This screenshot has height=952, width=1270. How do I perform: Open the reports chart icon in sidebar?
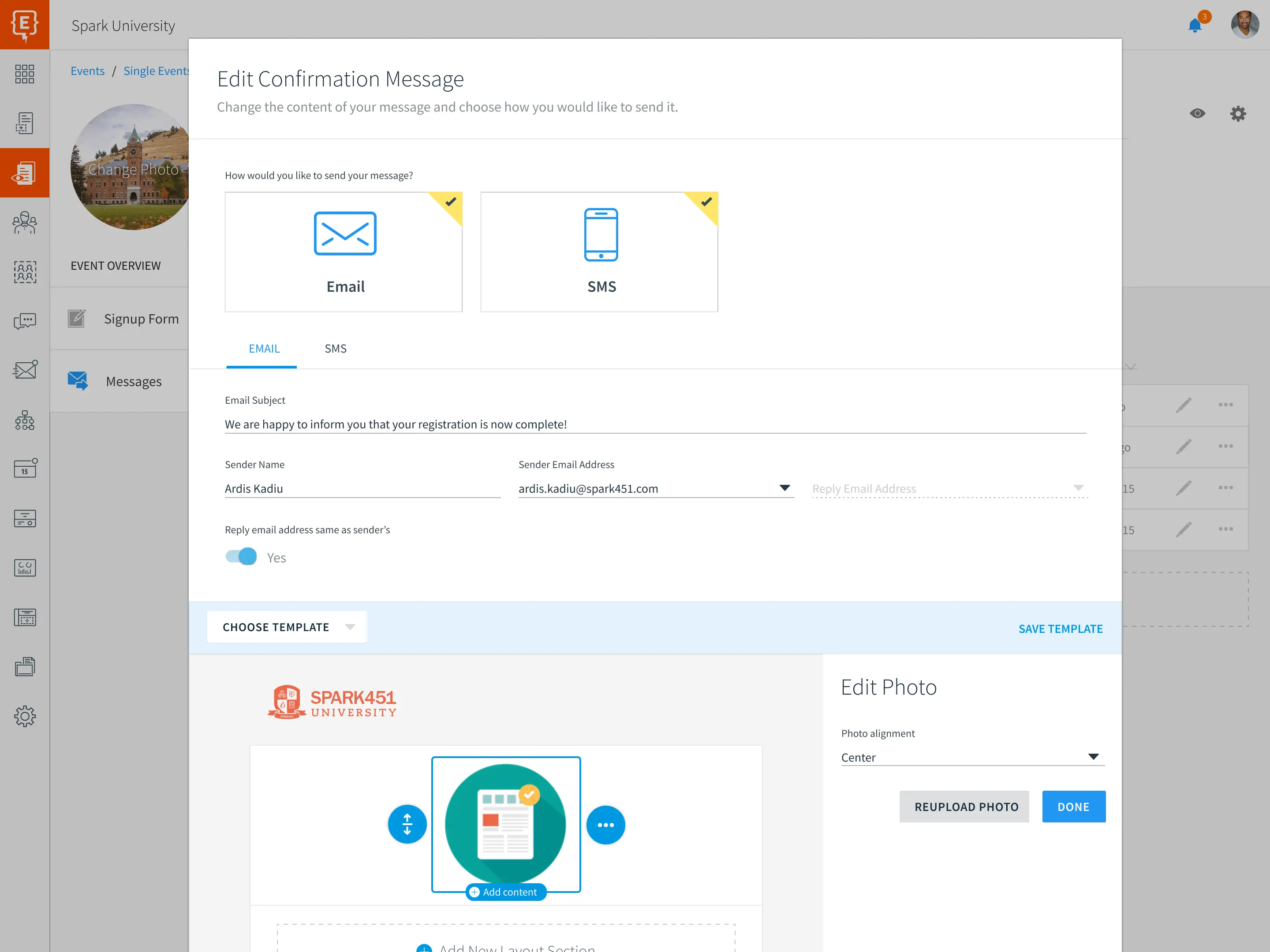click(x=25, y=568)
